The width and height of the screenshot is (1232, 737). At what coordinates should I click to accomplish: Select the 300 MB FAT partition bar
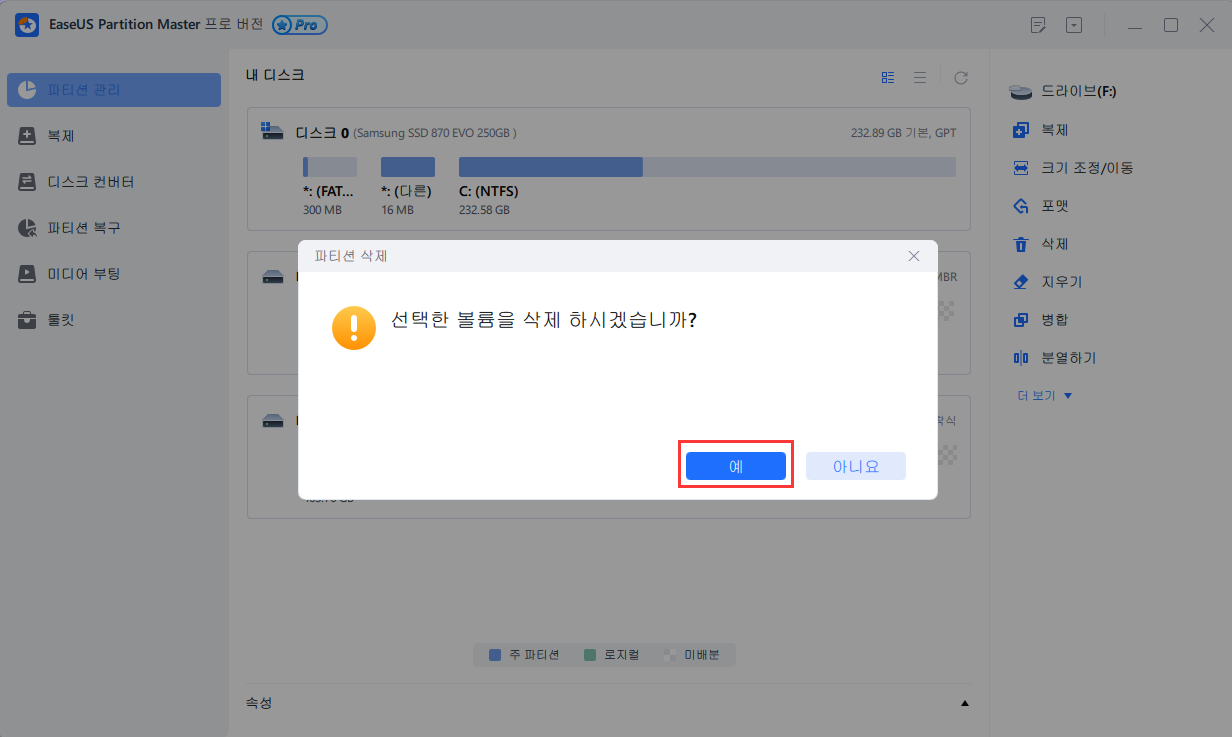[330, 167]
